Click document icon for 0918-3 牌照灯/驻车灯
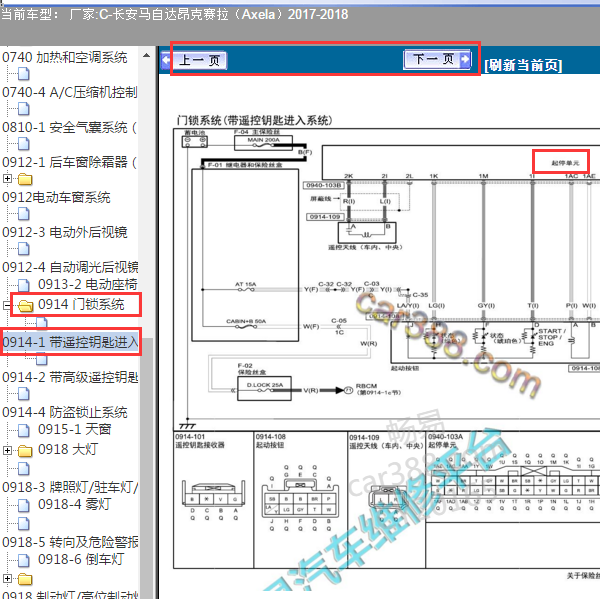This screenshot has height=599, width=600. [24, 468]
